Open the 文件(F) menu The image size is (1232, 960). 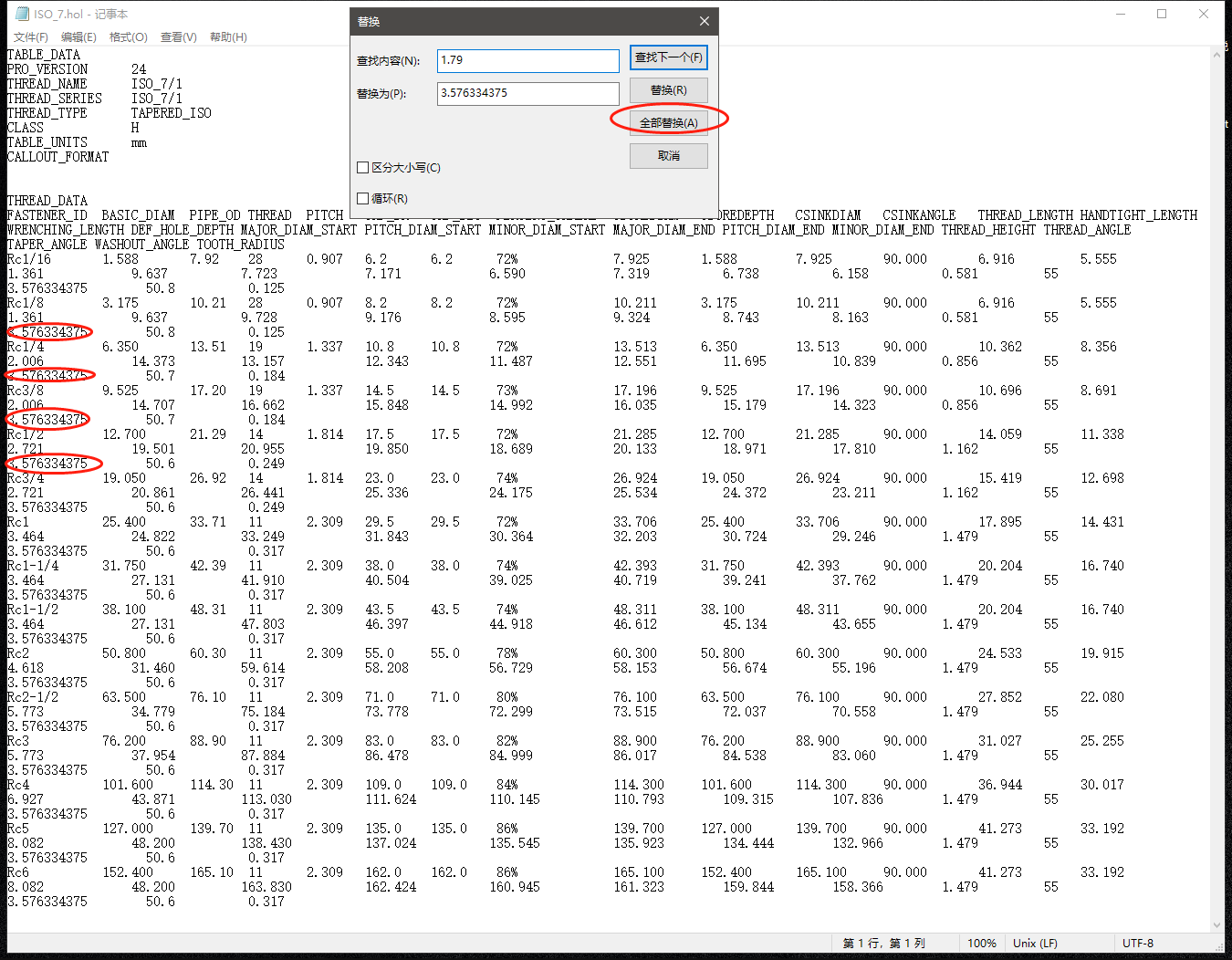click(30, 37)
